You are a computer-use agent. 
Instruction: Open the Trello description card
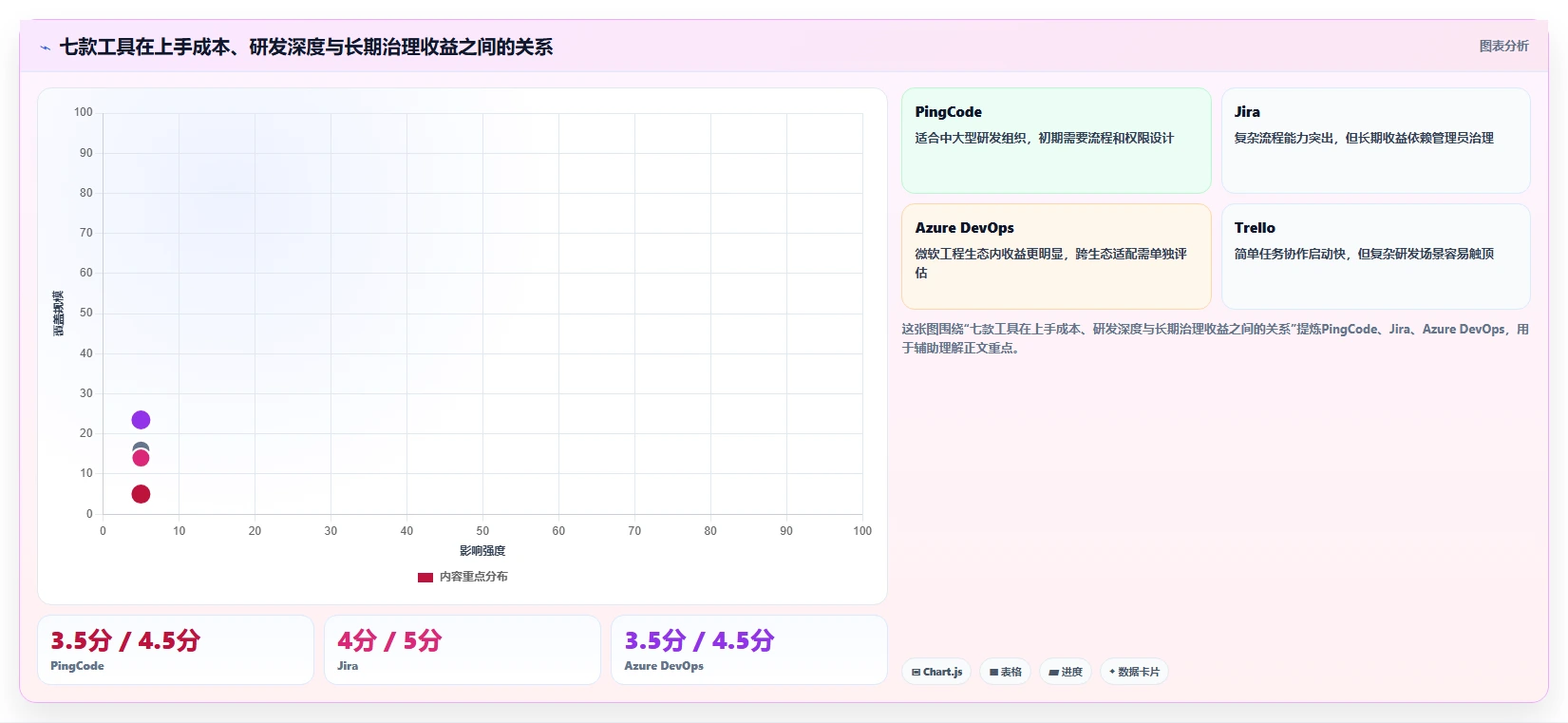(x=1375, y=257)
